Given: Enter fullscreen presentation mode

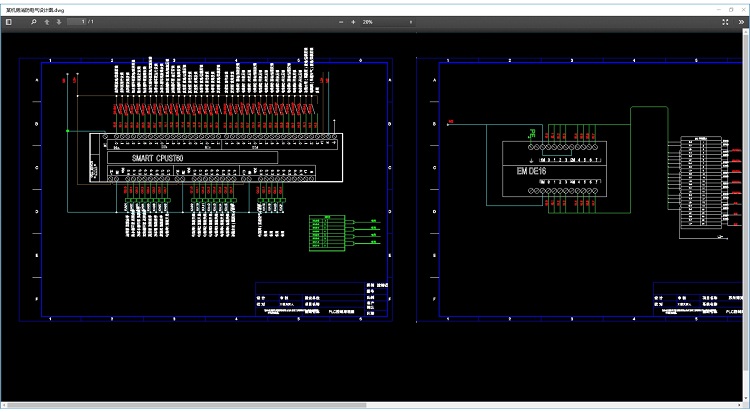Looking at the screenshot, I should [727, 21].
